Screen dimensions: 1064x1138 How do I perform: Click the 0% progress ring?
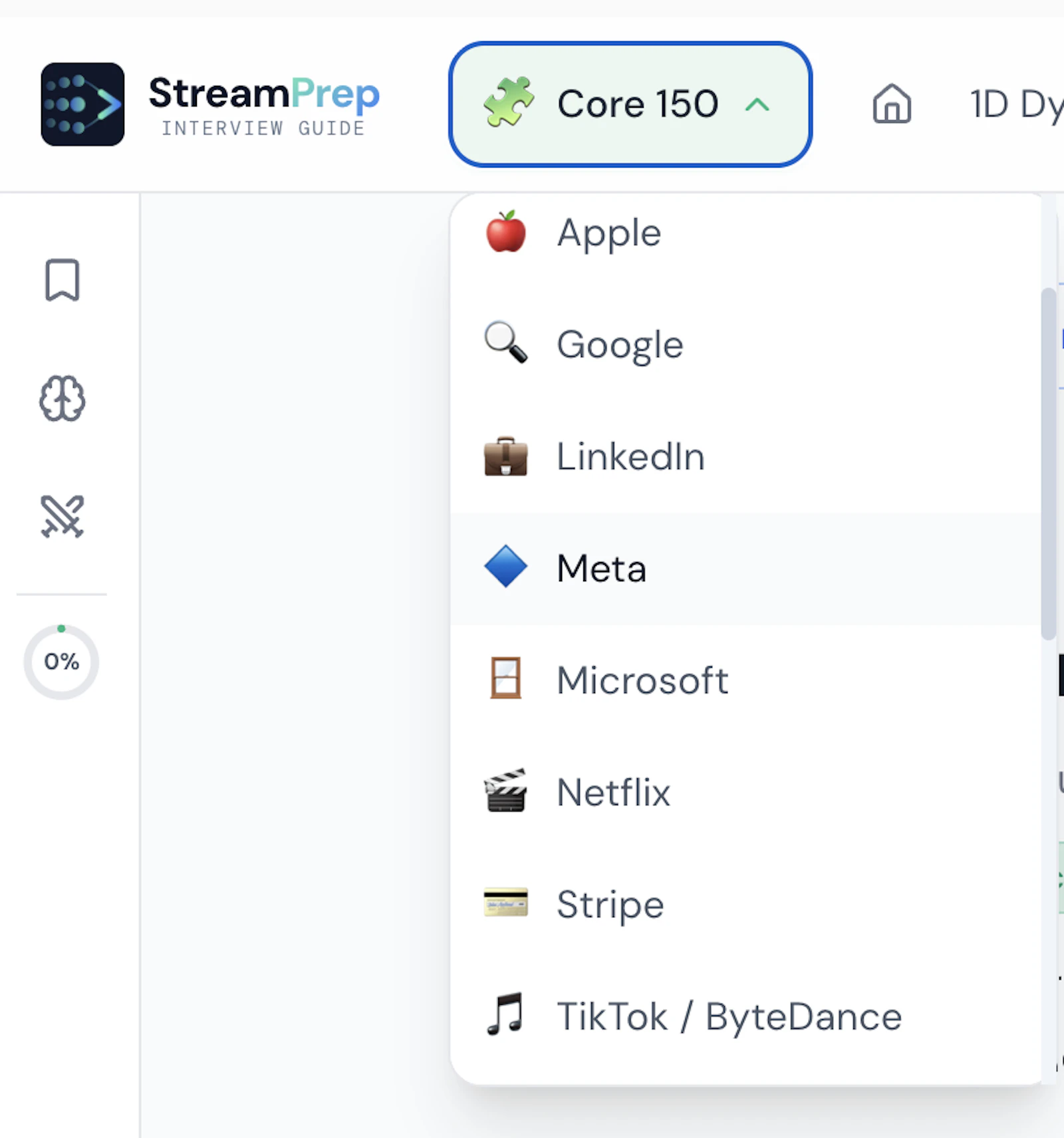61,661
